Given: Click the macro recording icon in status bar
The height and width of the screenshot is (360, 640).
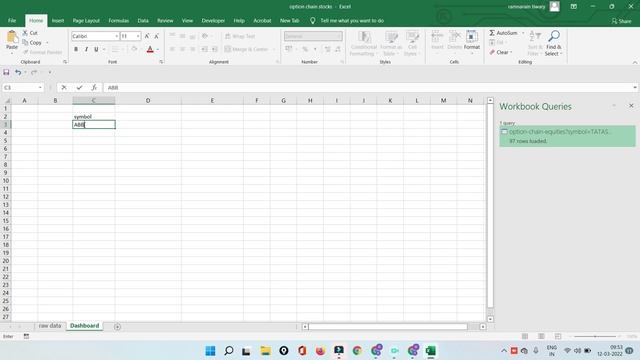Looking at the screenshot, I should coord(27,336).
